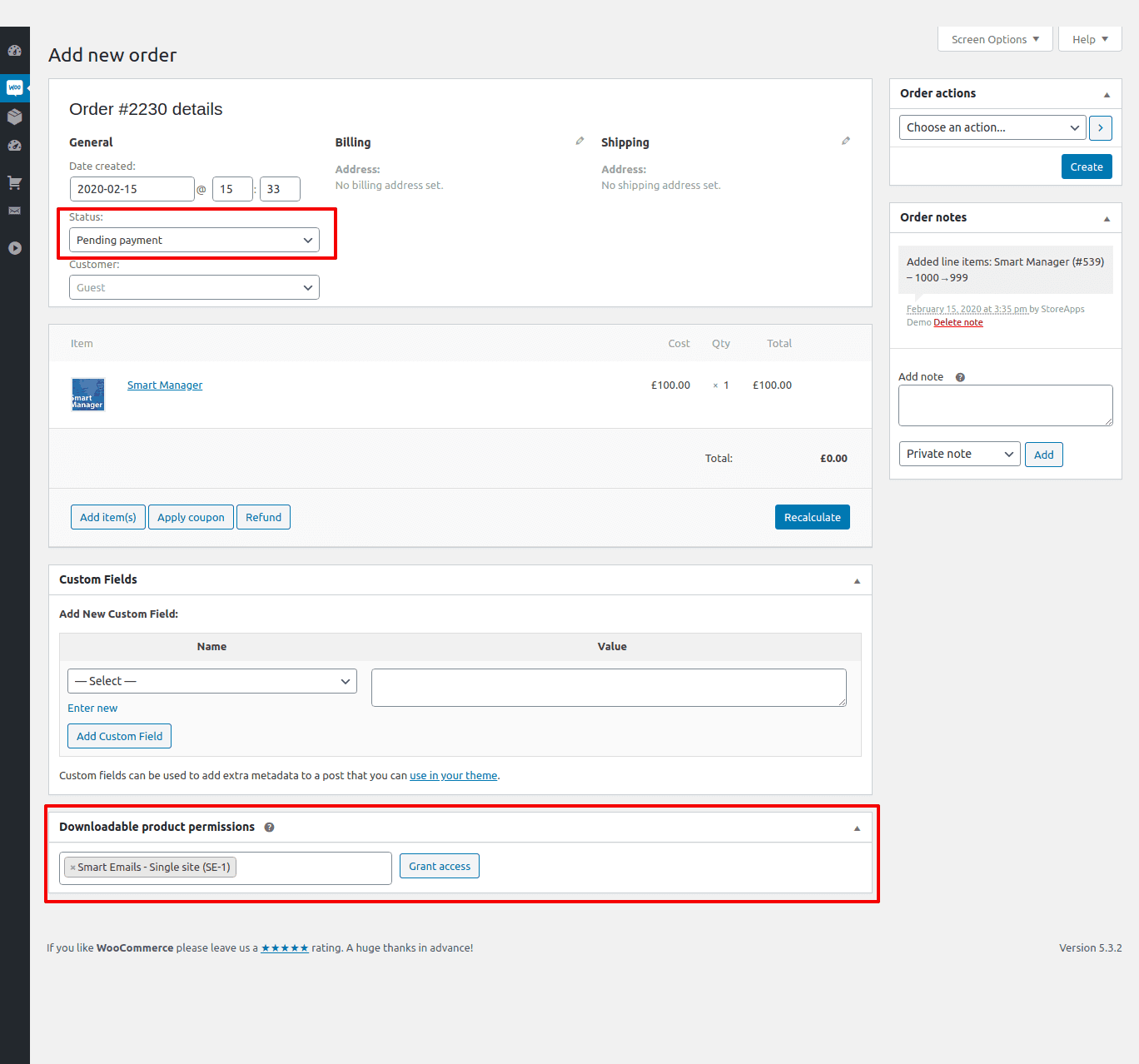This screenshot has width=1139, height=1064.
Task: Edit shipping address with pencil icon
Action: (x=845, y=142)
